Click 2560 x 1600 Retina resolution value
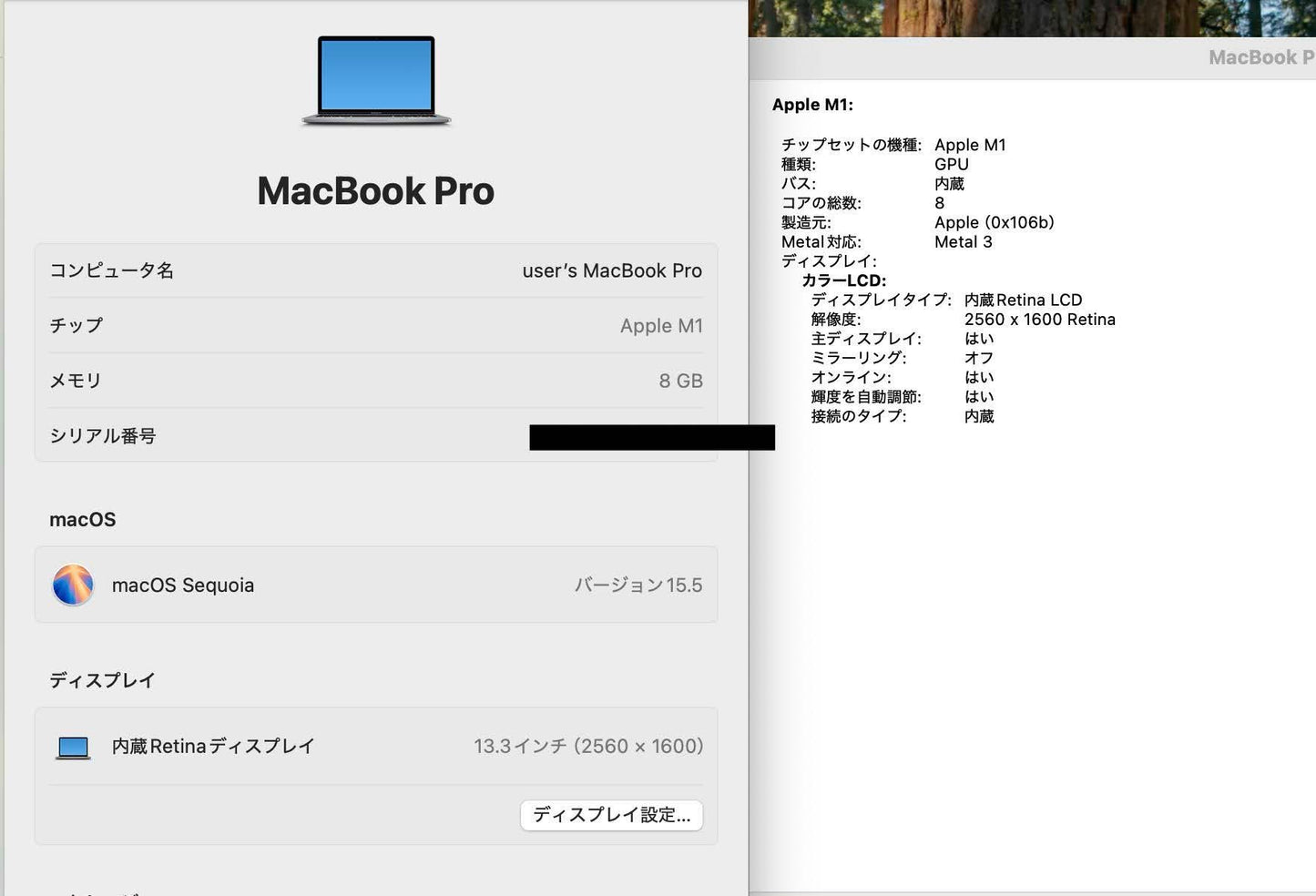 point(1040,320)
